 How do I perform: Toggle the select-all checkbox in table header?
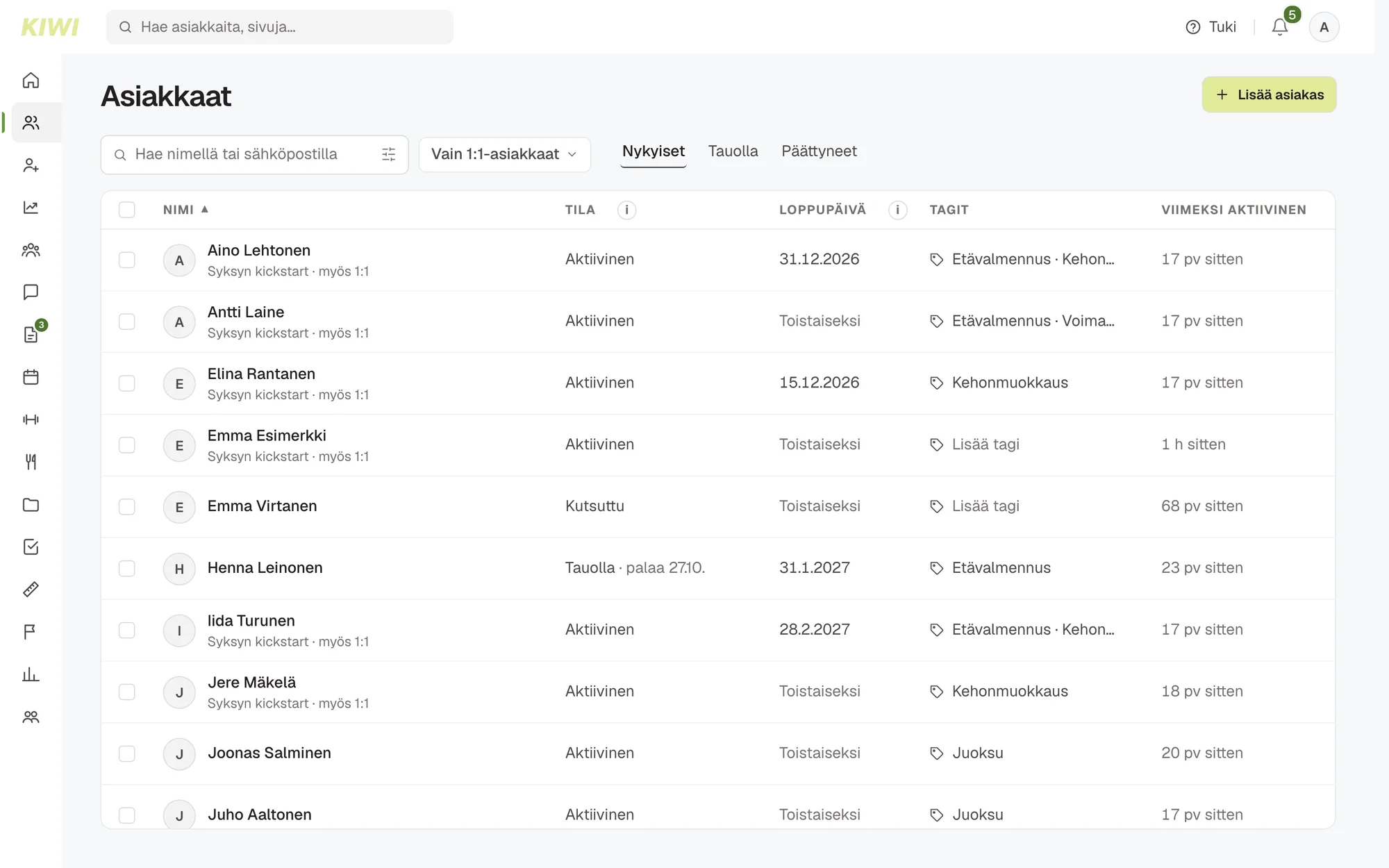(x=126, y=210)
